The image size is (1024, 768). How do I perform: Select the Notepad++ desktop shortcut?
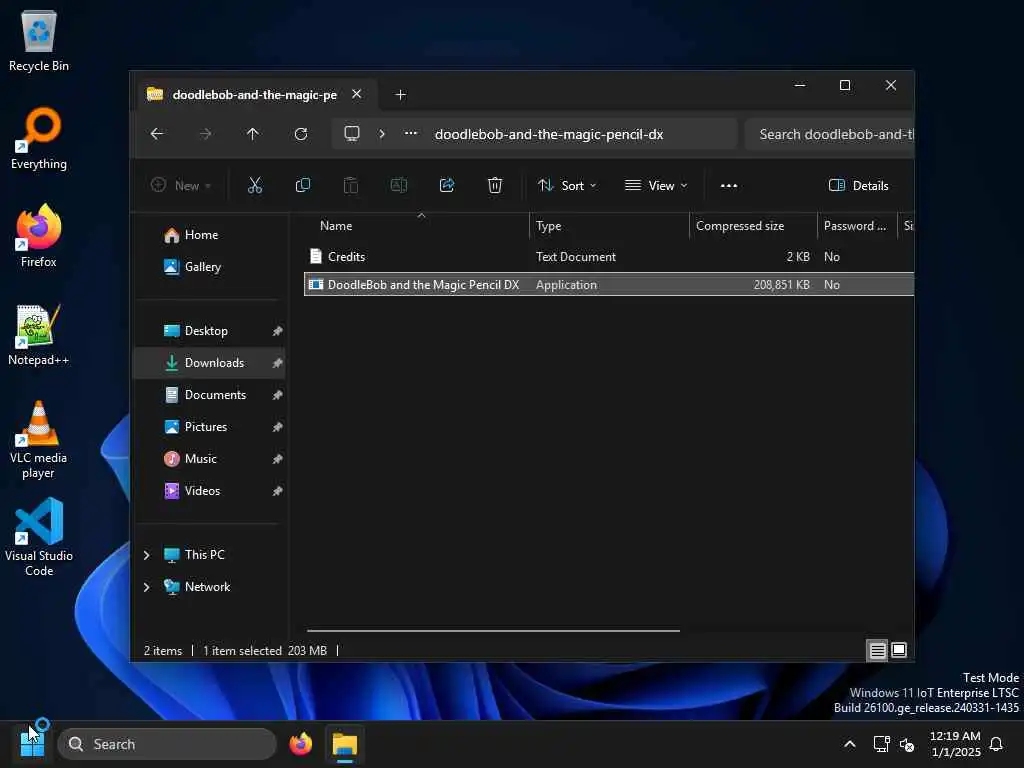(x=39, y=334)
